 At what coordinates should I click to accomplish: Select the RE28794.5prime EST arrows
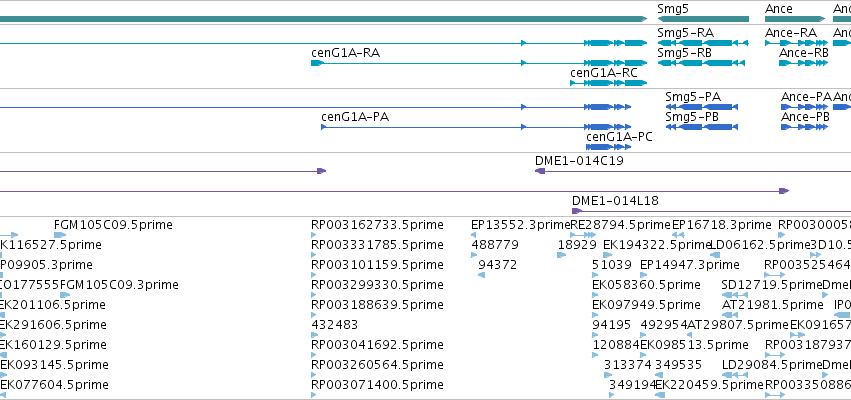coord(584,235)
